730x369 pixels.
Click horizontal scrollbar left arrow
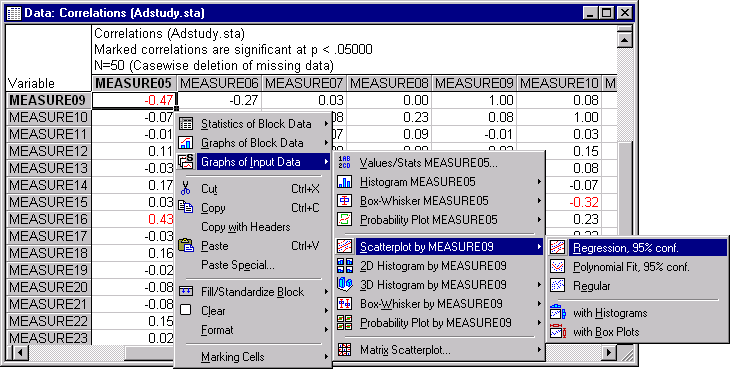[20, 352]
